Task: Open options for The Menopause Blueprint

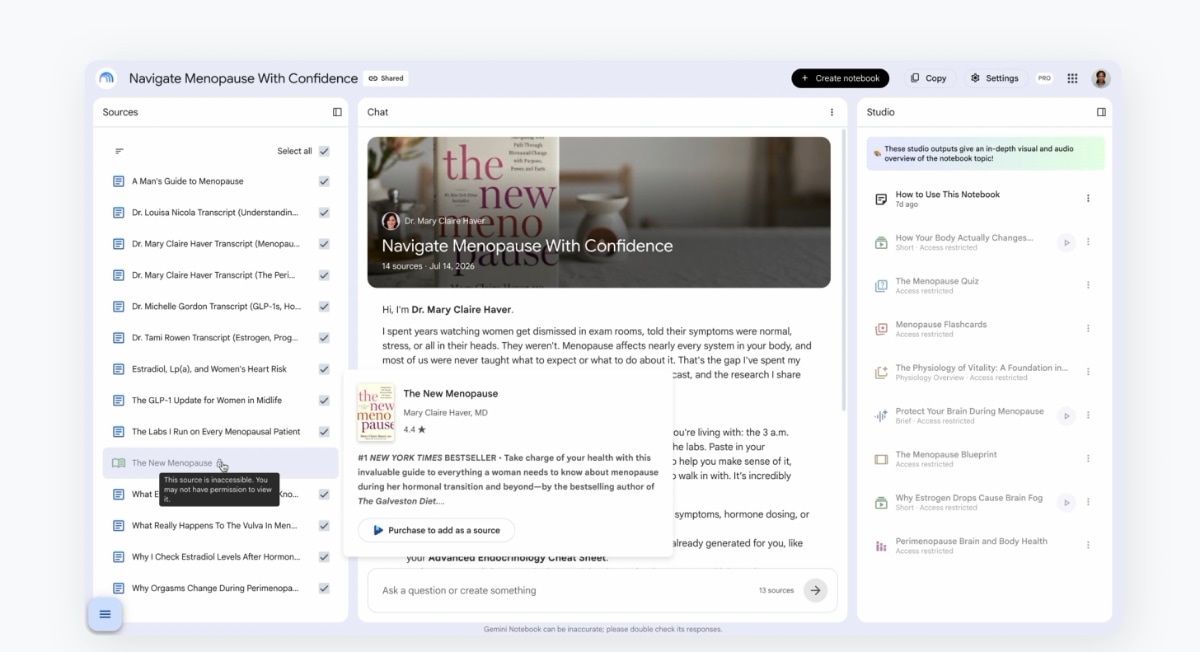Action: tap(1089, 459)
